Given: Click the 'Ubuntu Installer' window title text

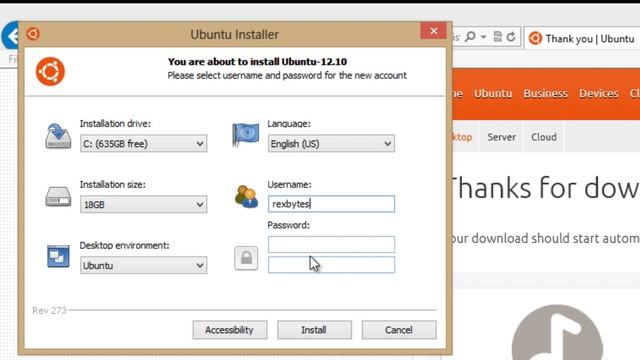Looking at the screenshot, I should point(235,34).
